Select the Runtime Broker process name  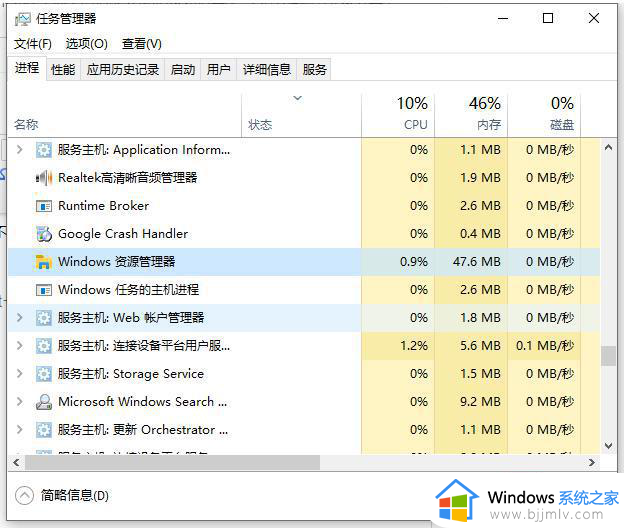click(x=103, y=206)
